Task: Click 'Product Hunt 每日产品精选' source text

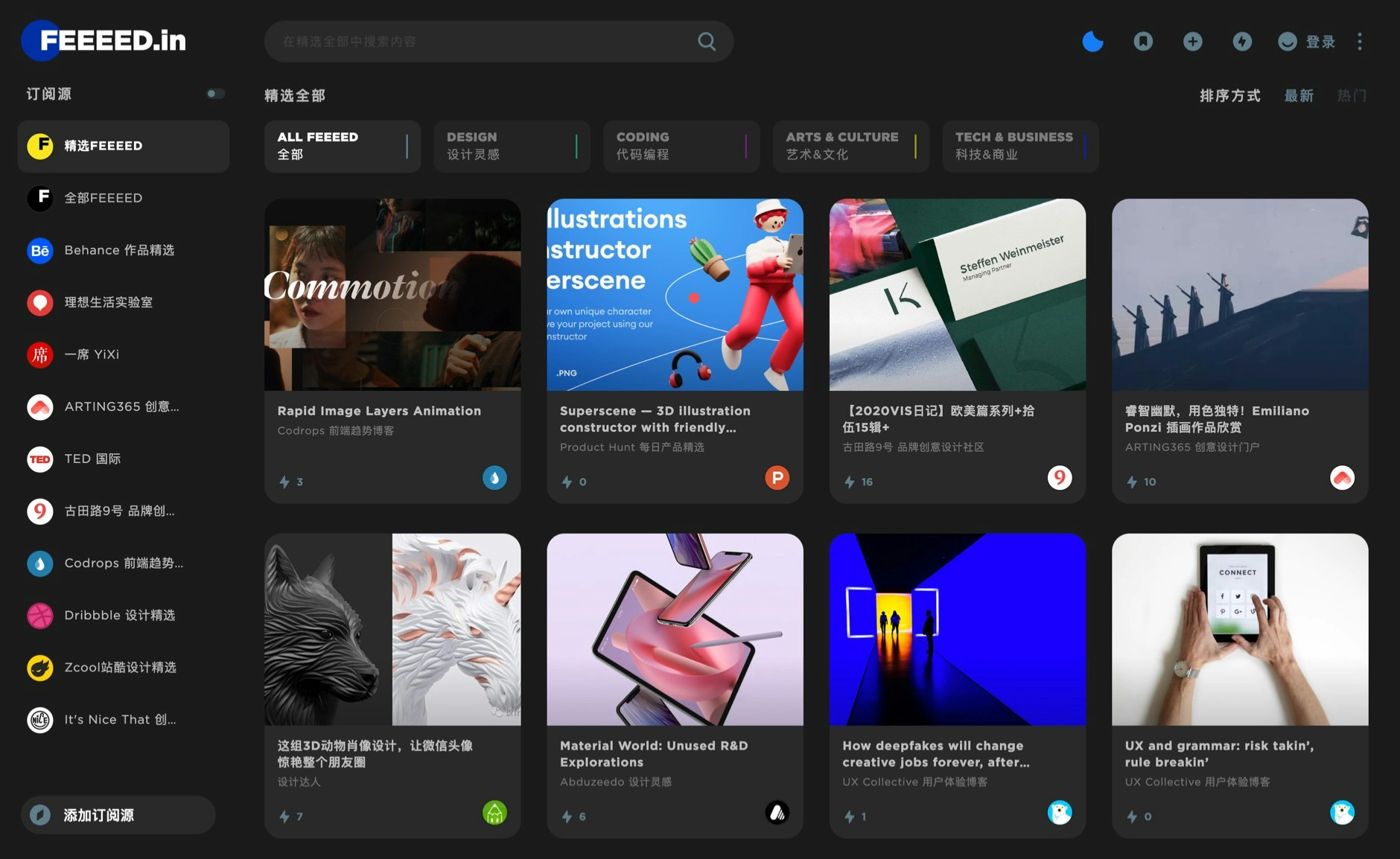Action: coord(632,447)
